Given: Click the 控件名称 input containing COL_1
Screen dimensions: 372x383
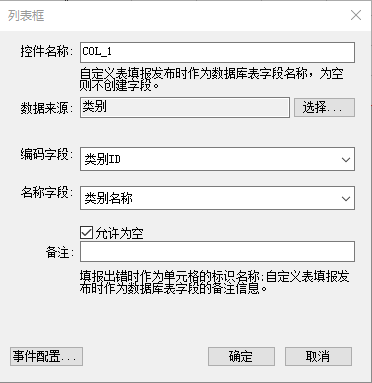Looking at the screenshot, I should point(217,52).
